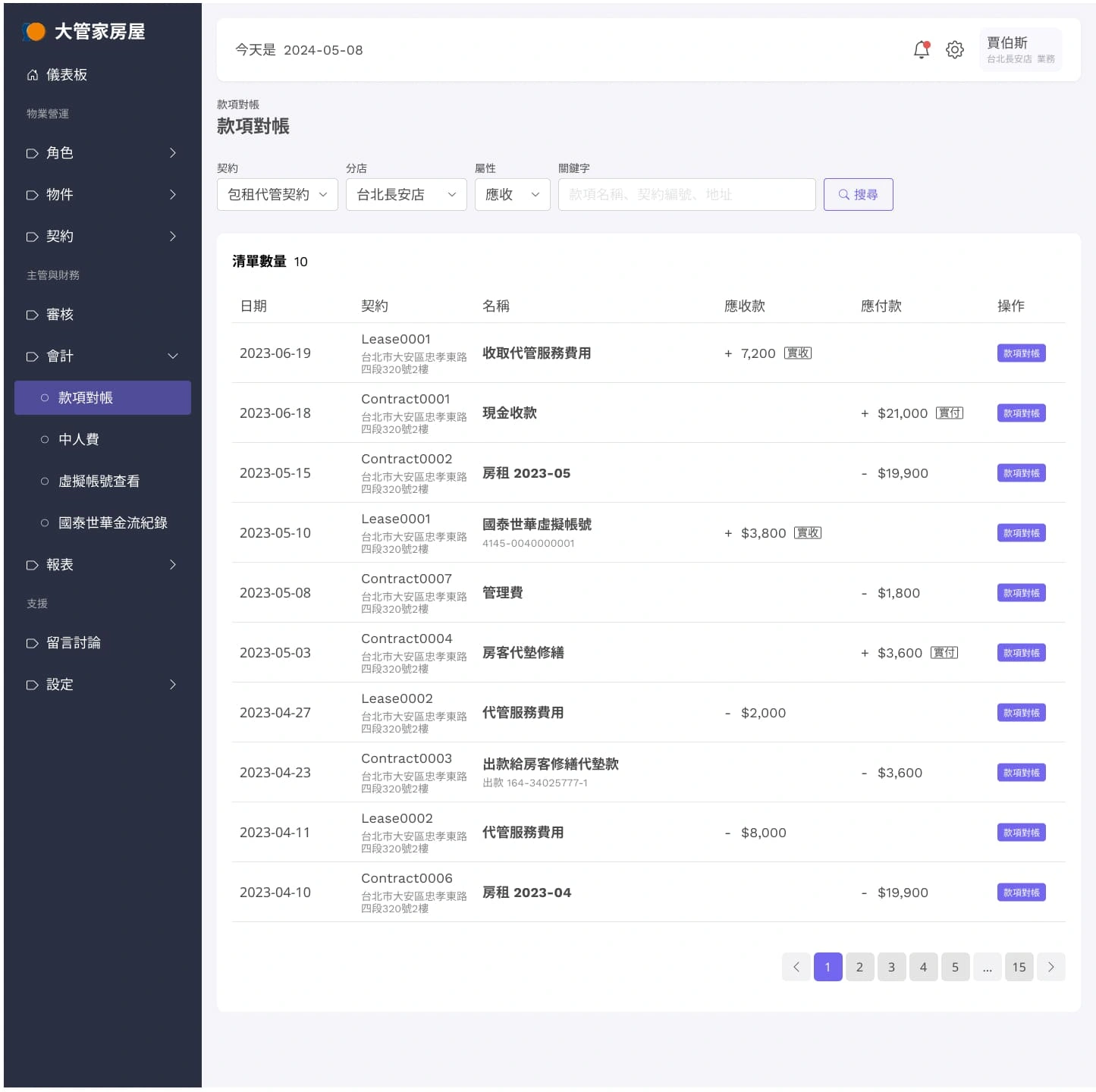This screenshot has height=1092, width=1096.
Task: Open 虛擬帳號查看 in the sidebar menu
Action: pos(100,481)
